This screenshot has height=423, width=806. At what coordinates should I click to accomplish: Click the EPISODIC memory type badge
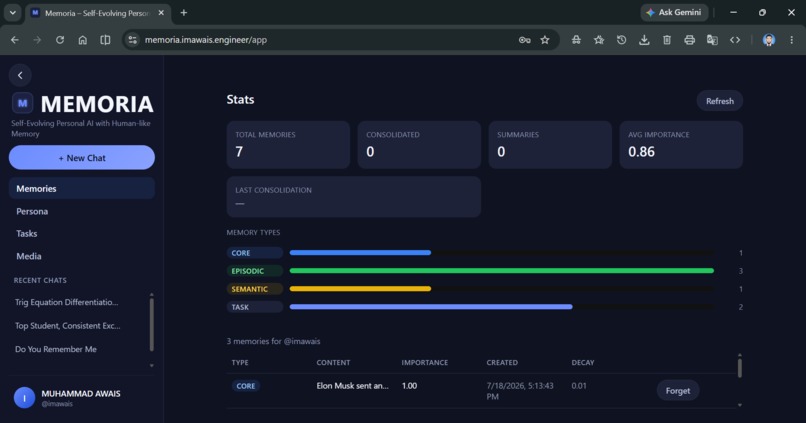[x=254, y=271]
